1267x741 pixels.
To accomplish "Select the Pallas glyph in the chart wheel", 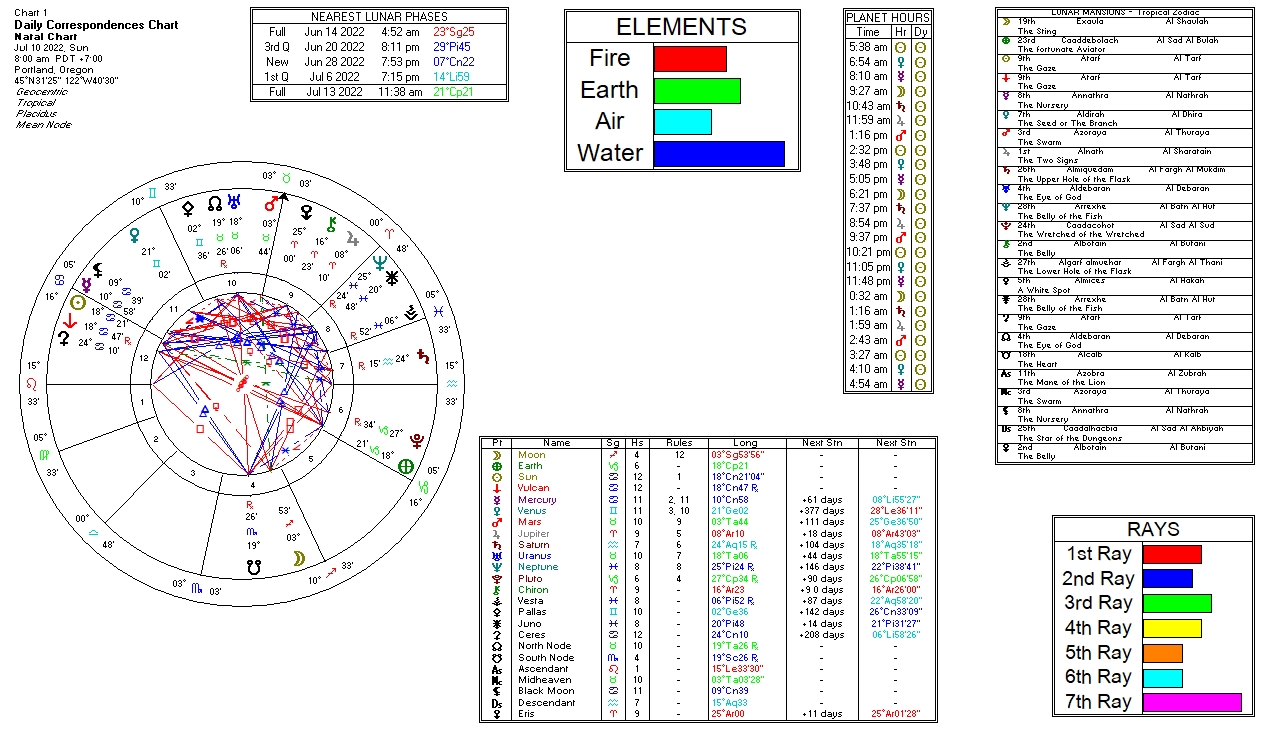I will tap(187, 210).
